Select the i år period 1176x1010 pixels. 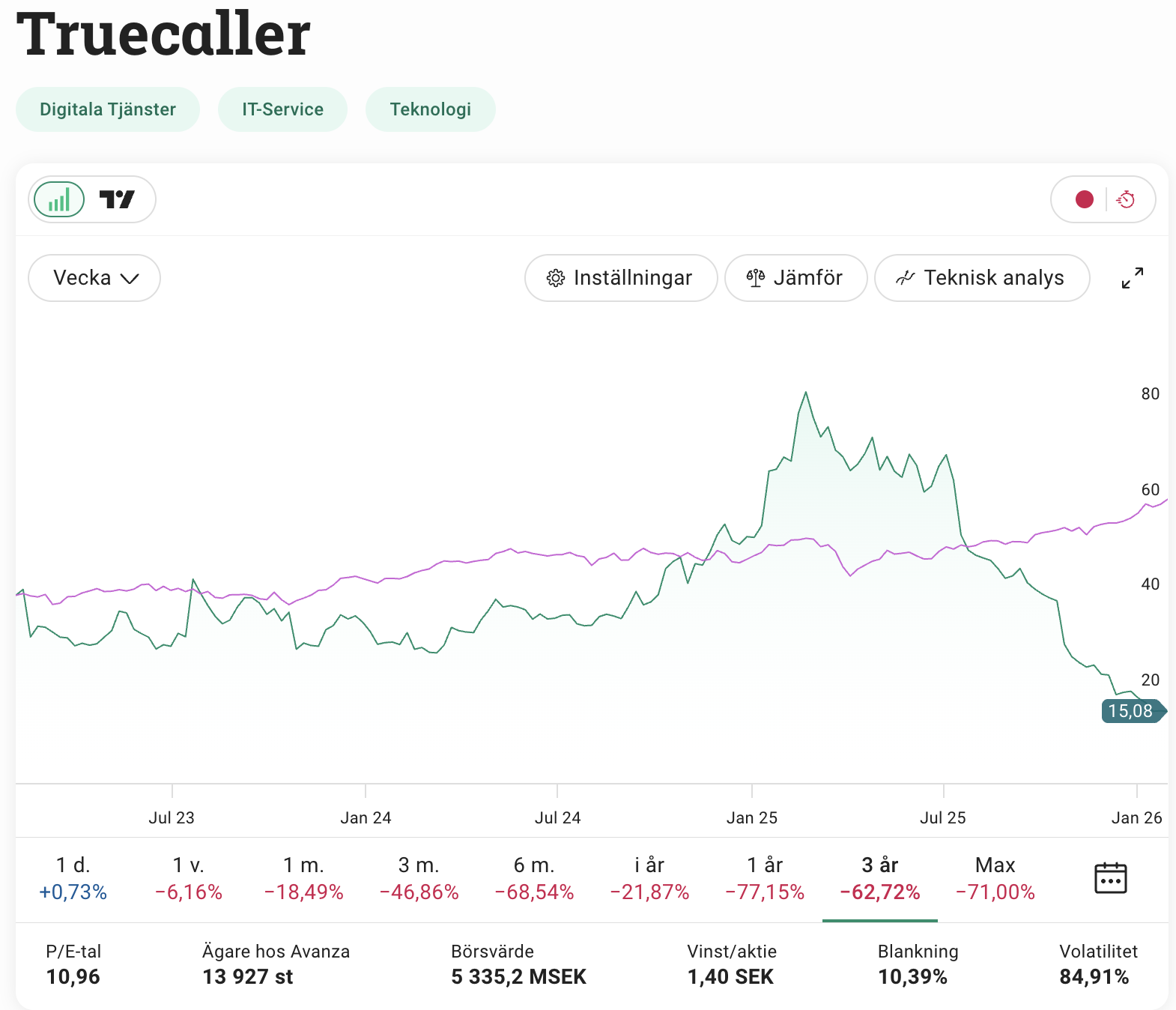coord(649,878)
